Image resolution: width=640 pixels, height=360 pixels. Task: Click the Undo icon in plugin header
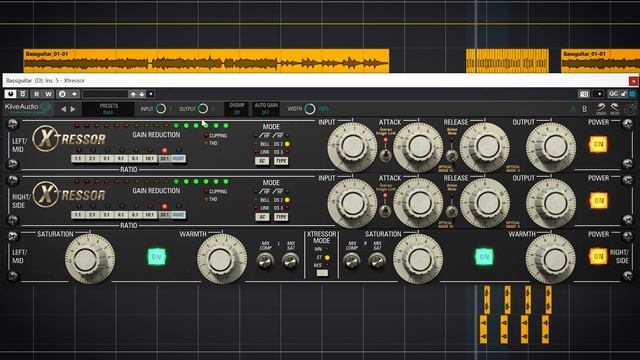(601, 109)
